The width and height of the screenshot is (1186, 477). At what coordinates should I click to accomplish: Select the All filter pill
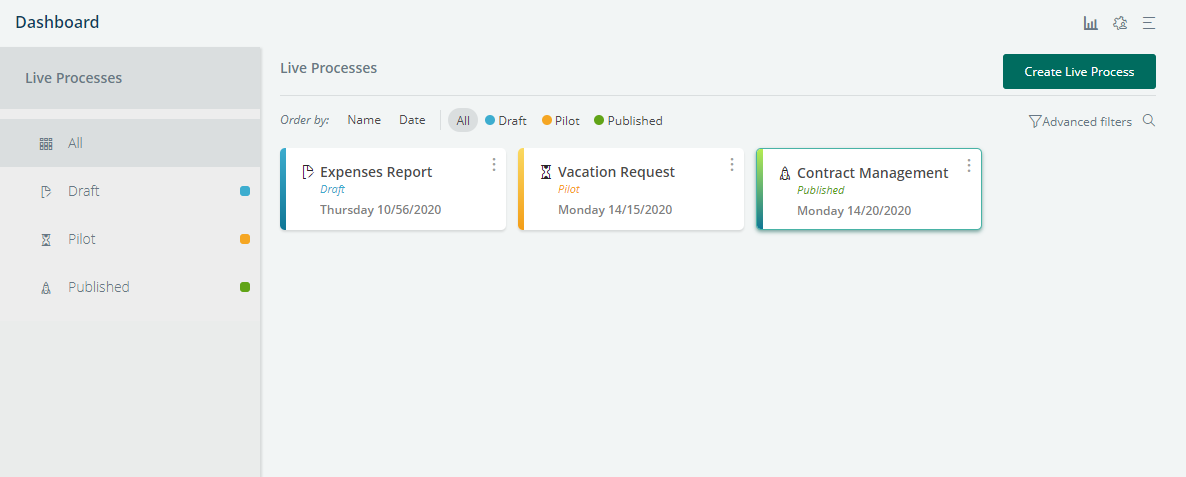pyautogui.click(x=463, y=120)
